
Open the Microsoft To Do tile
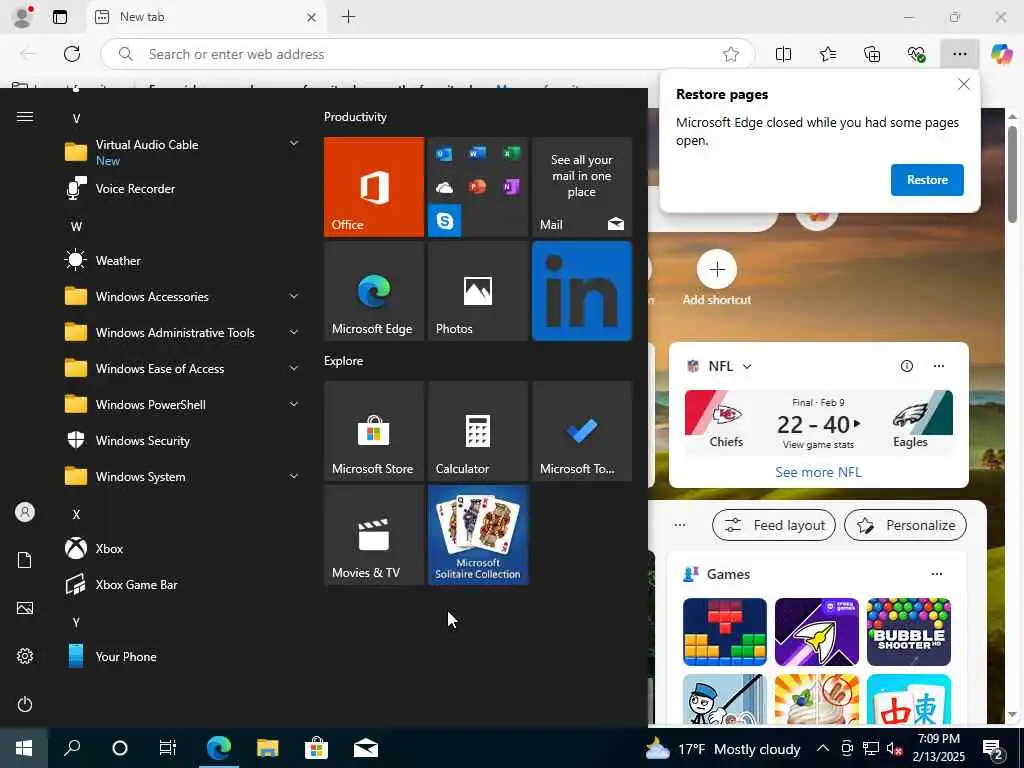(582, 431)
